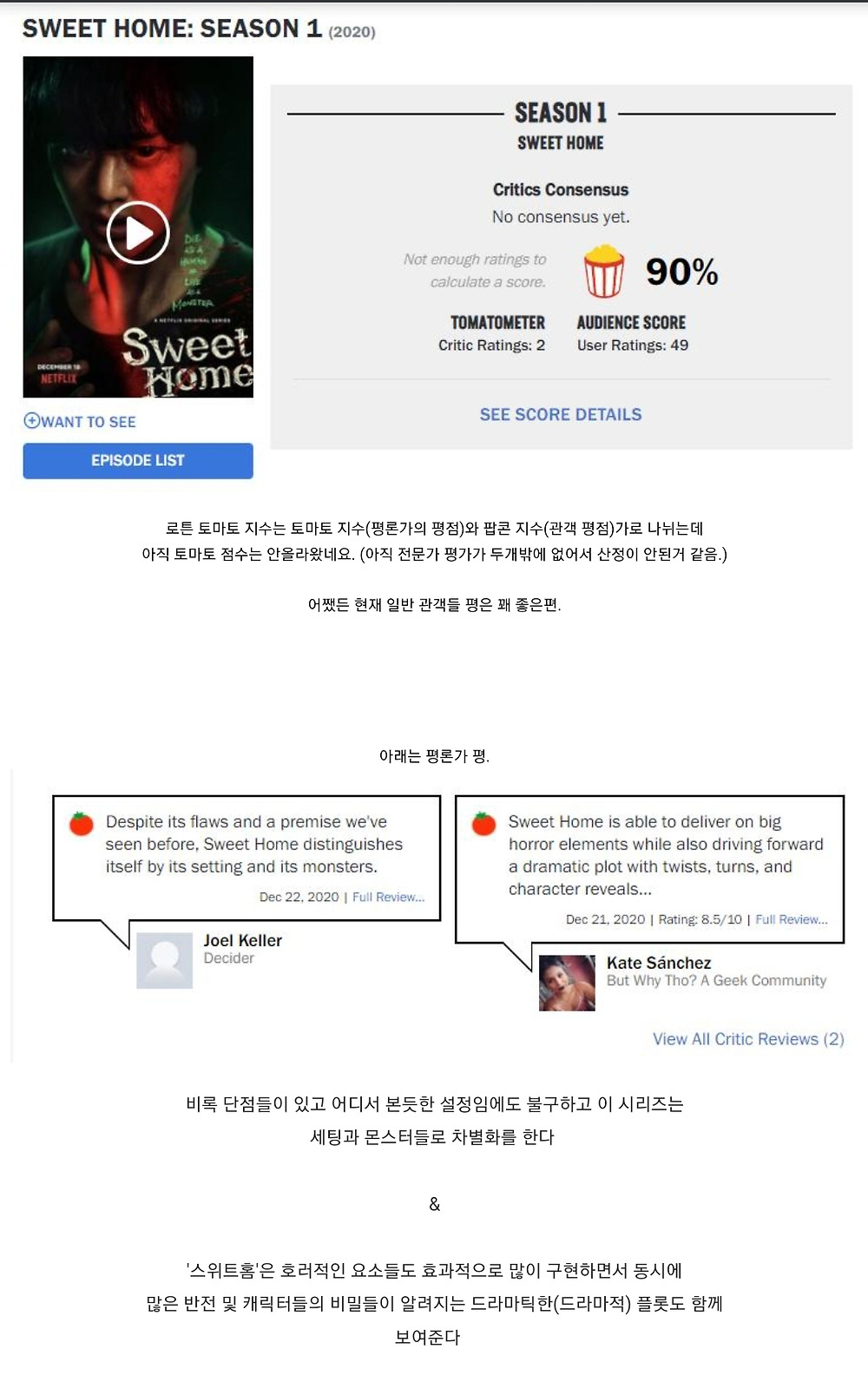Click the plus icon beside Want to See
Viewport: 868px width, 1382px height.
pos(31,421)
